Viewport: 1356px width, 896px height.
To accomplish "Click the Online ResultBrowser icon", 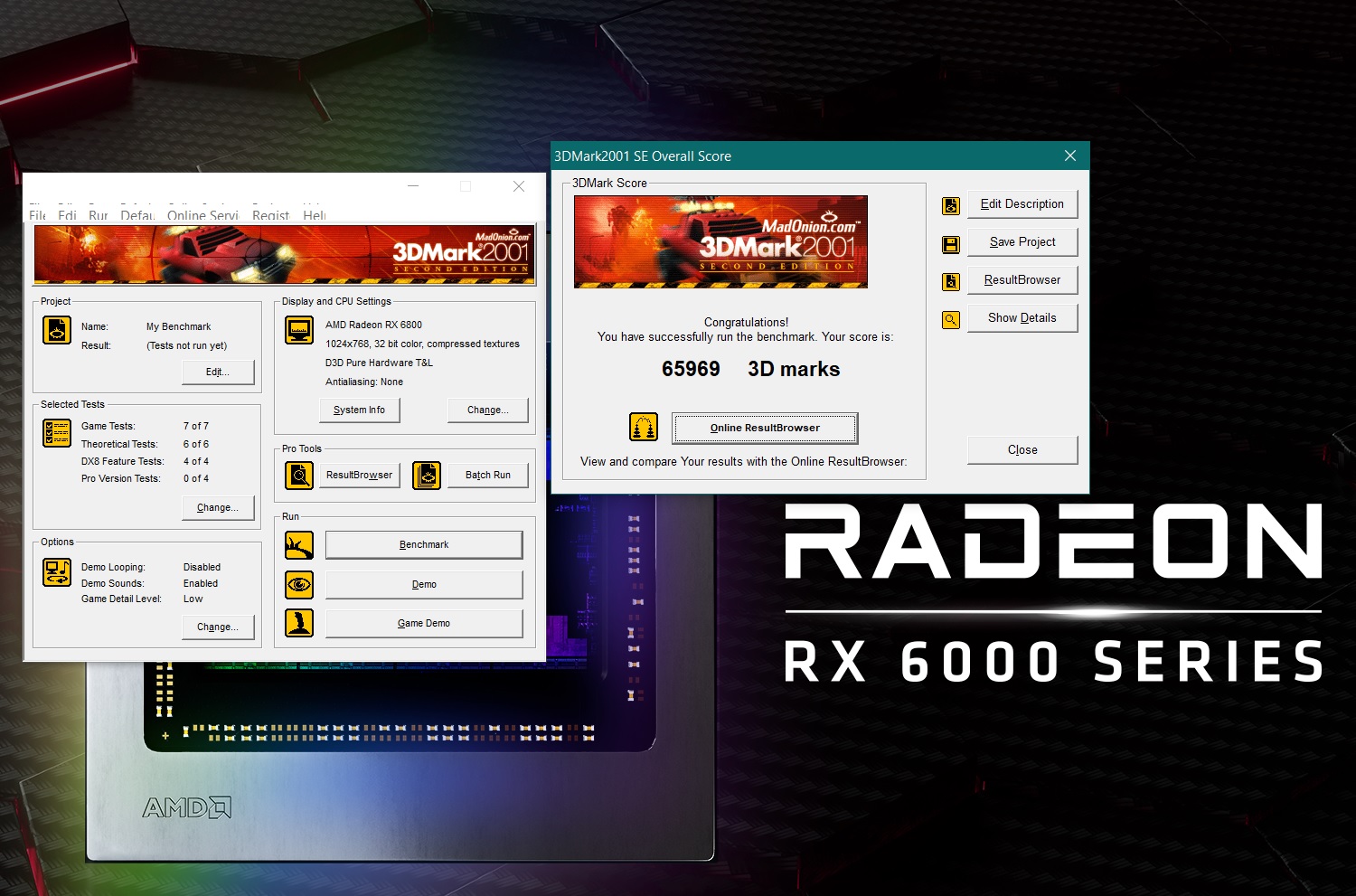I will point(644,427).
